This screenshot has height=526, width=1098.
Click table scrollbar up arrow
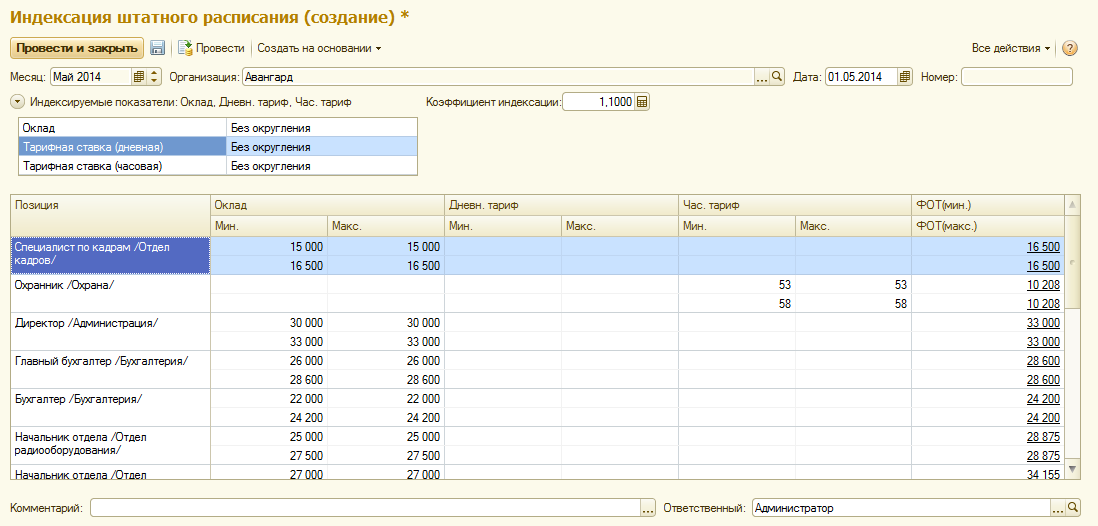pyautogui.click(x=1072, y=205)
